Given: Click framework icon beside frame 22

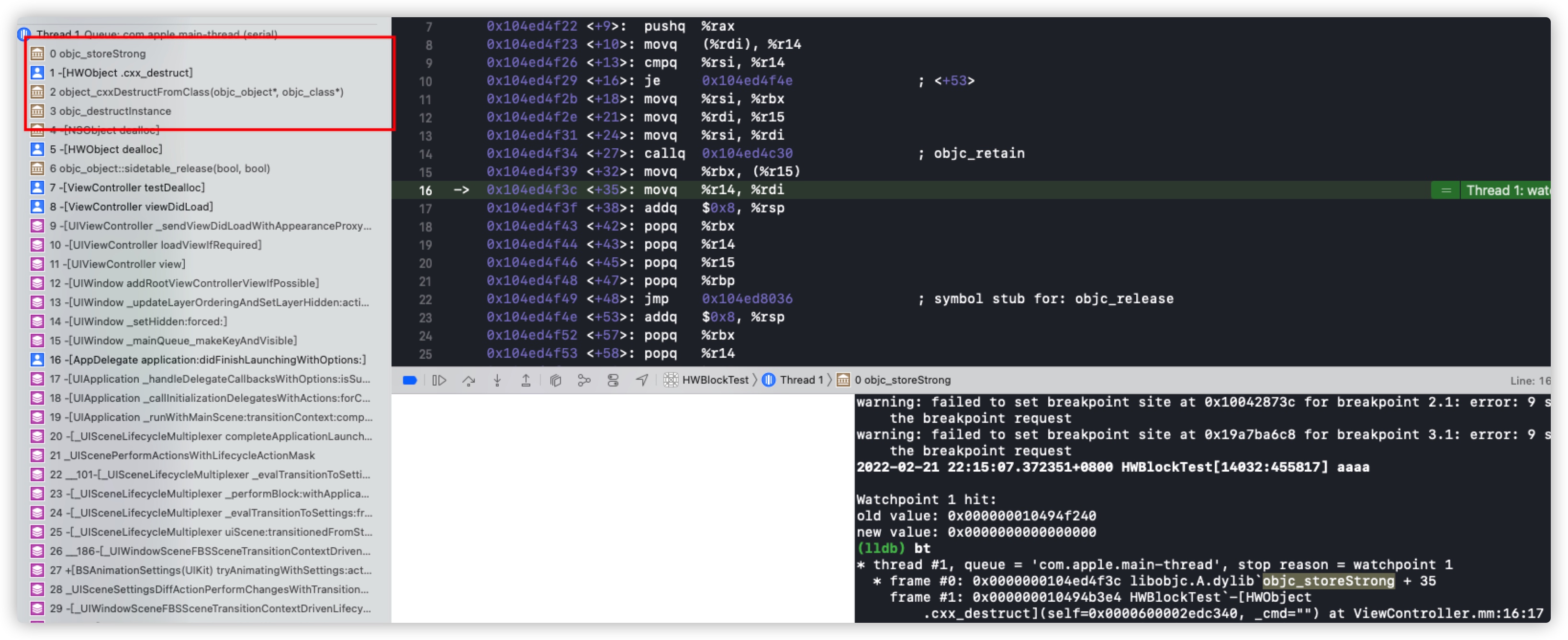Looking at the screenshot, I should pyautogui.click(x=37, y=474).
